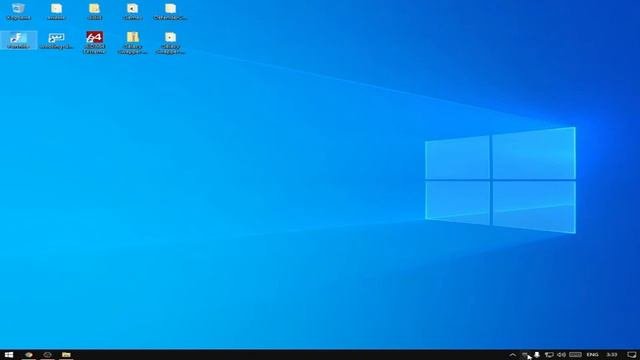Click the highlighted desktop shortcut icon

click(18, 40)
